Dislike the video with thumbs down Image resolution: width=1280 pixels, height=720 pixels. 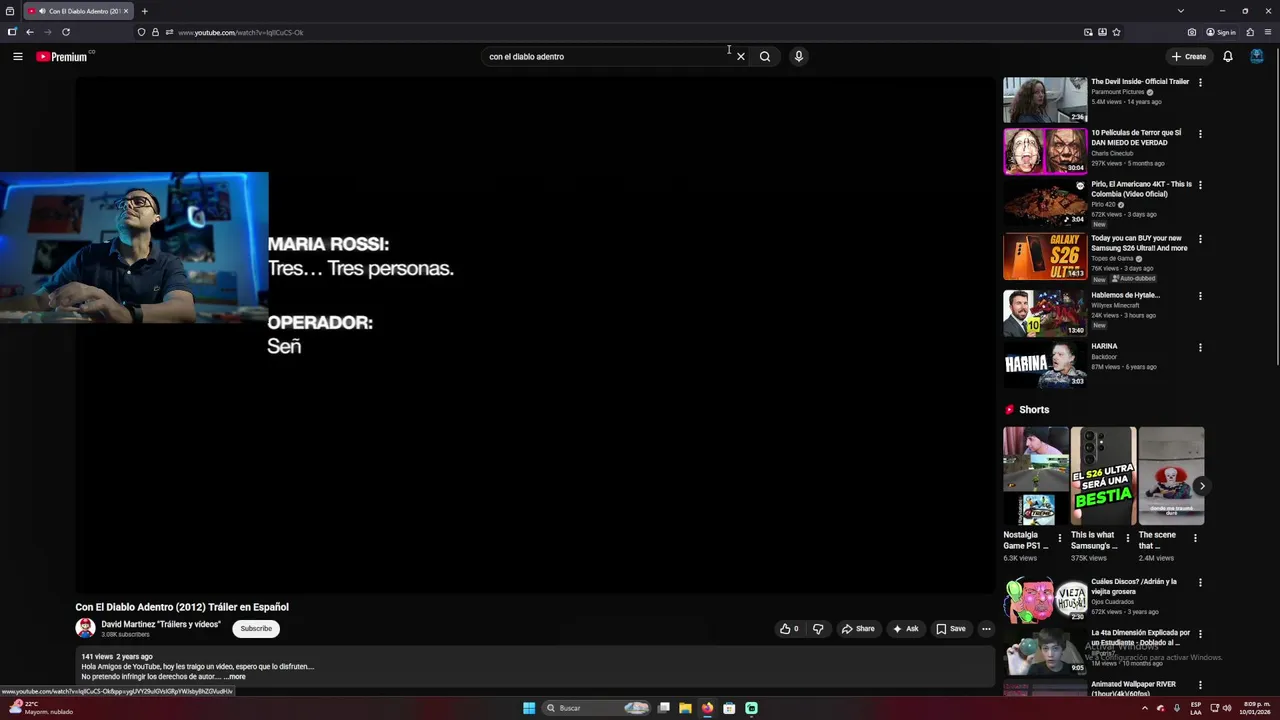pos(818,629)
